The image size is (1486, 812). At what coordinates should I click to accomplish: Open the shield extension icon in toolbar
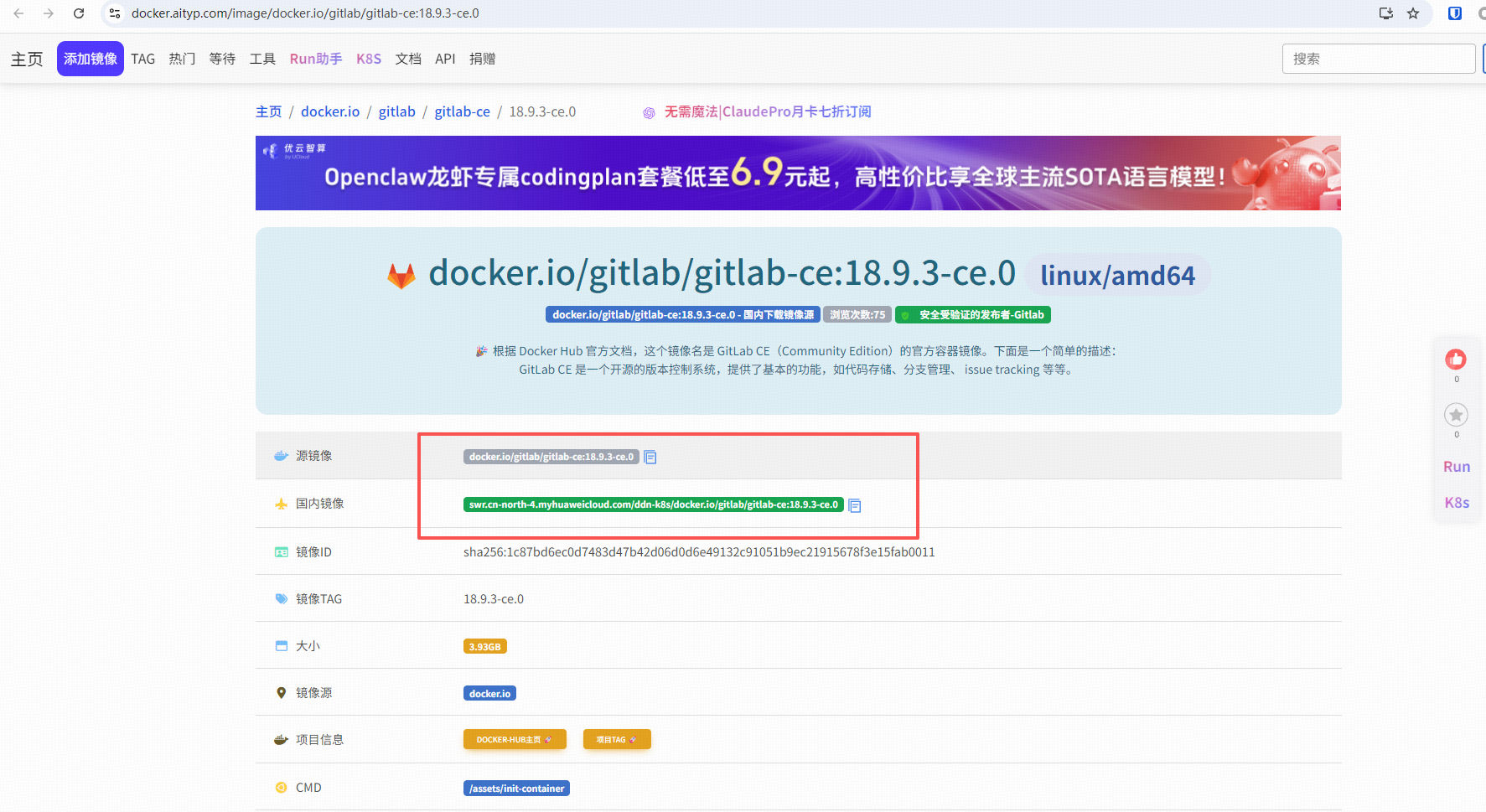click(1455, 13)
